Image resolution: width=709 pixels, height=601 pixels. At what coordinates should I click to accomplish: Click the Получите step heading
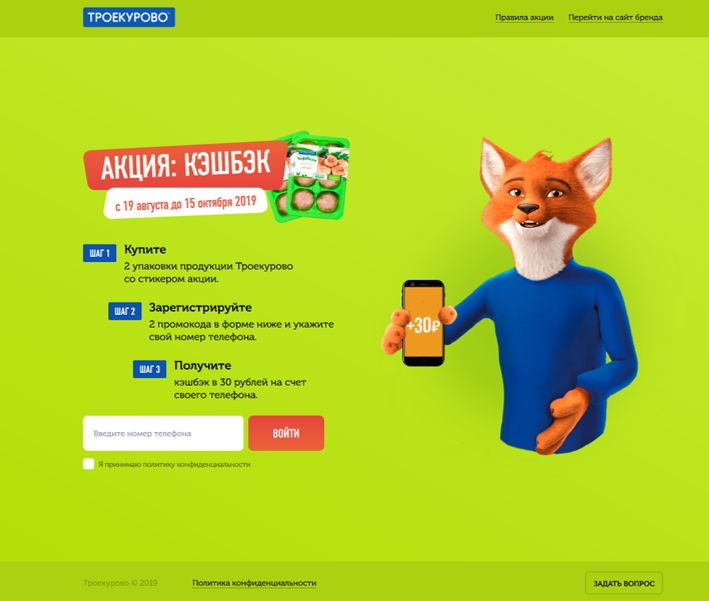point(203,365)
